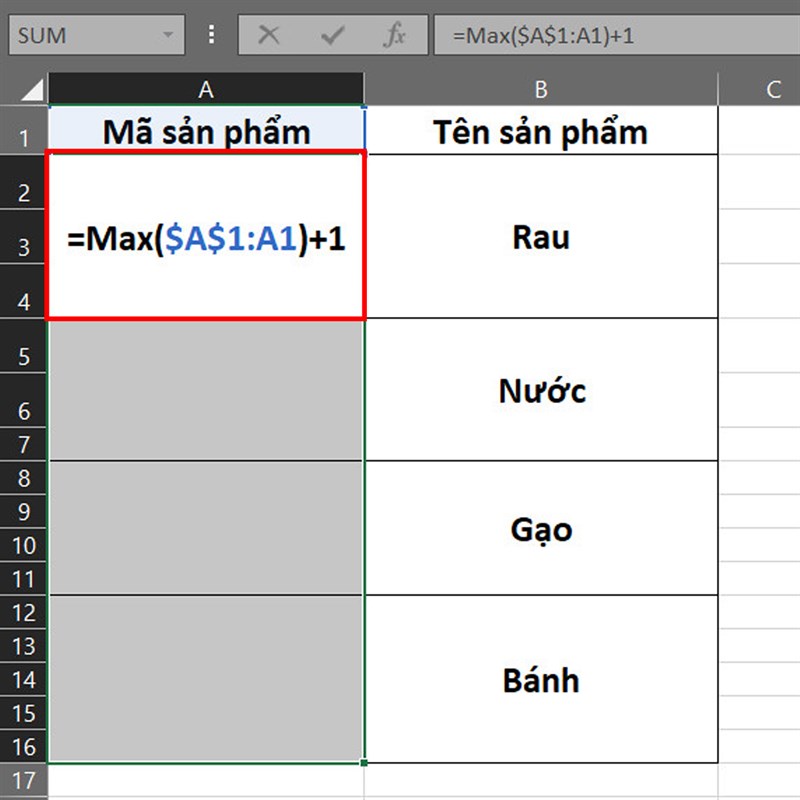The width and height of the screenshot is (800, 800).
Task: Confirm entry using the checkmark icon
Action: [x=332, y=33]
